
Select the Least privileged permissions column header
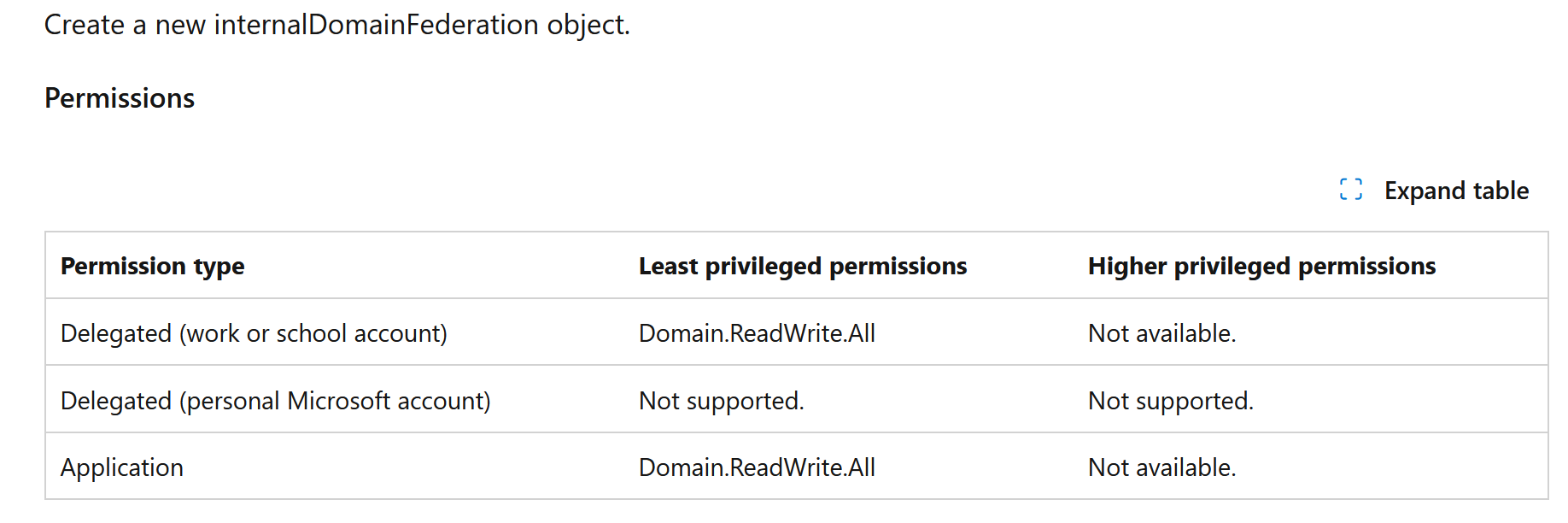[803, 267]
